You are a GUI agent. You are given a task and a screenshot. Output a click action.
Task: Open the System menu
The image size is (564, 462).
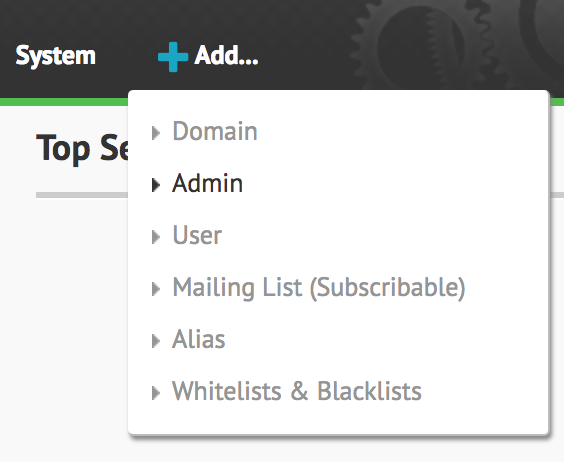pyautogui.click(x=55, y=56)
